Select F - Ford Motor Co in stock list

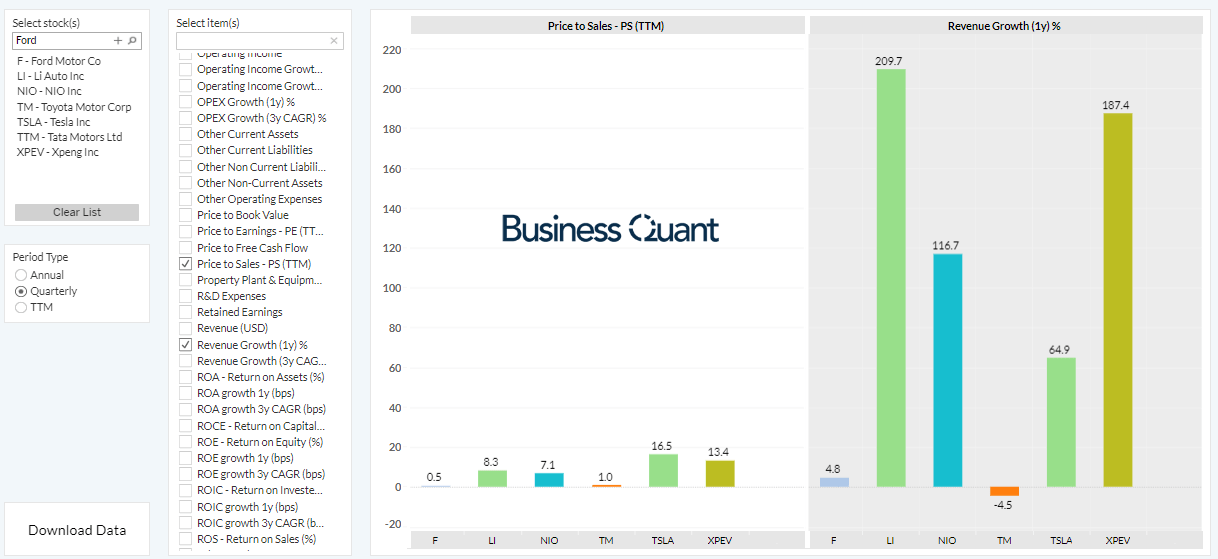[59, 61]
